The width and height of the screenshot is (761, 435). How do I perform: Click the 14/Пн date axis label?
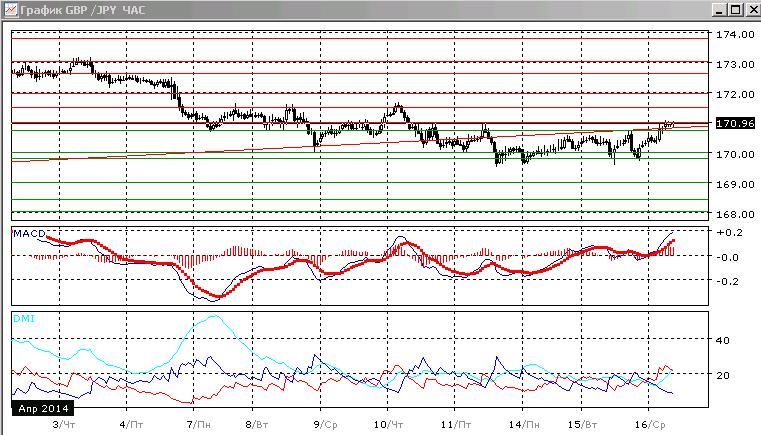[524, 425]
